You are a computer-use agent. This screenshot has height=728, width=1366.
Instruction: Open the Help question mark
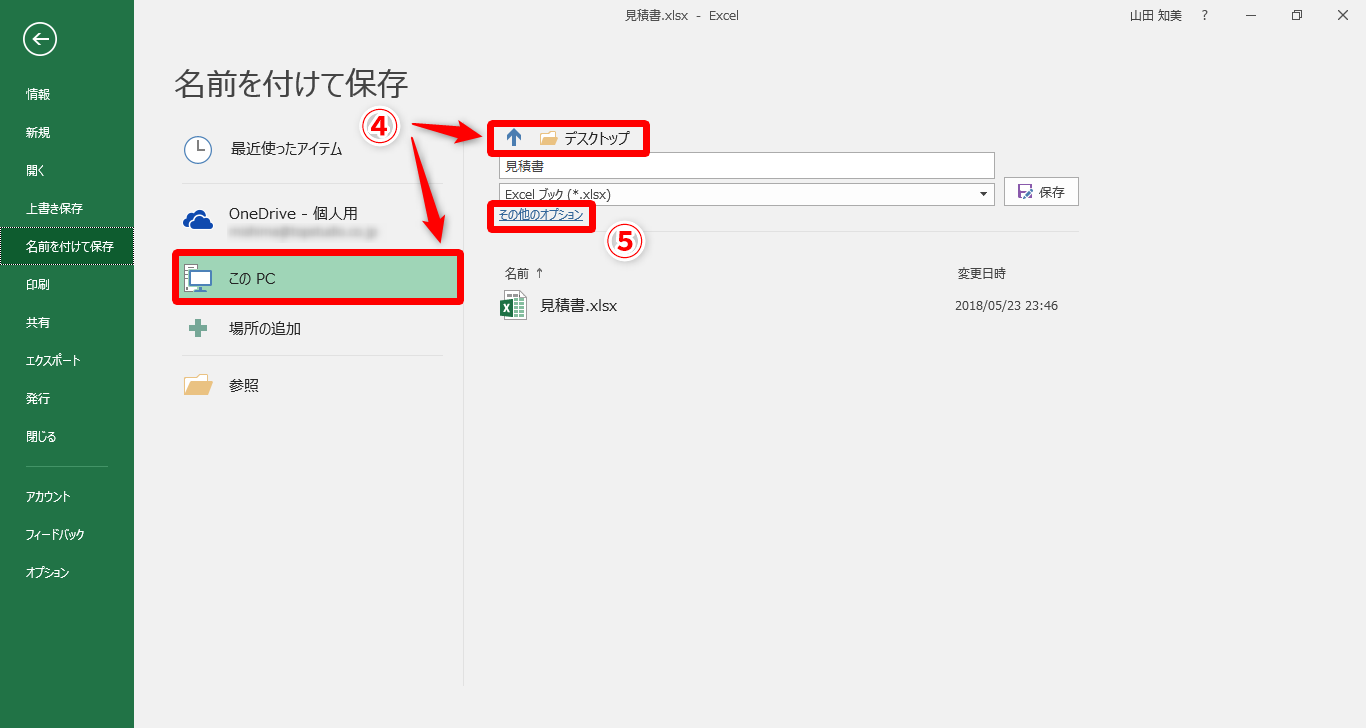point(1205,15)
